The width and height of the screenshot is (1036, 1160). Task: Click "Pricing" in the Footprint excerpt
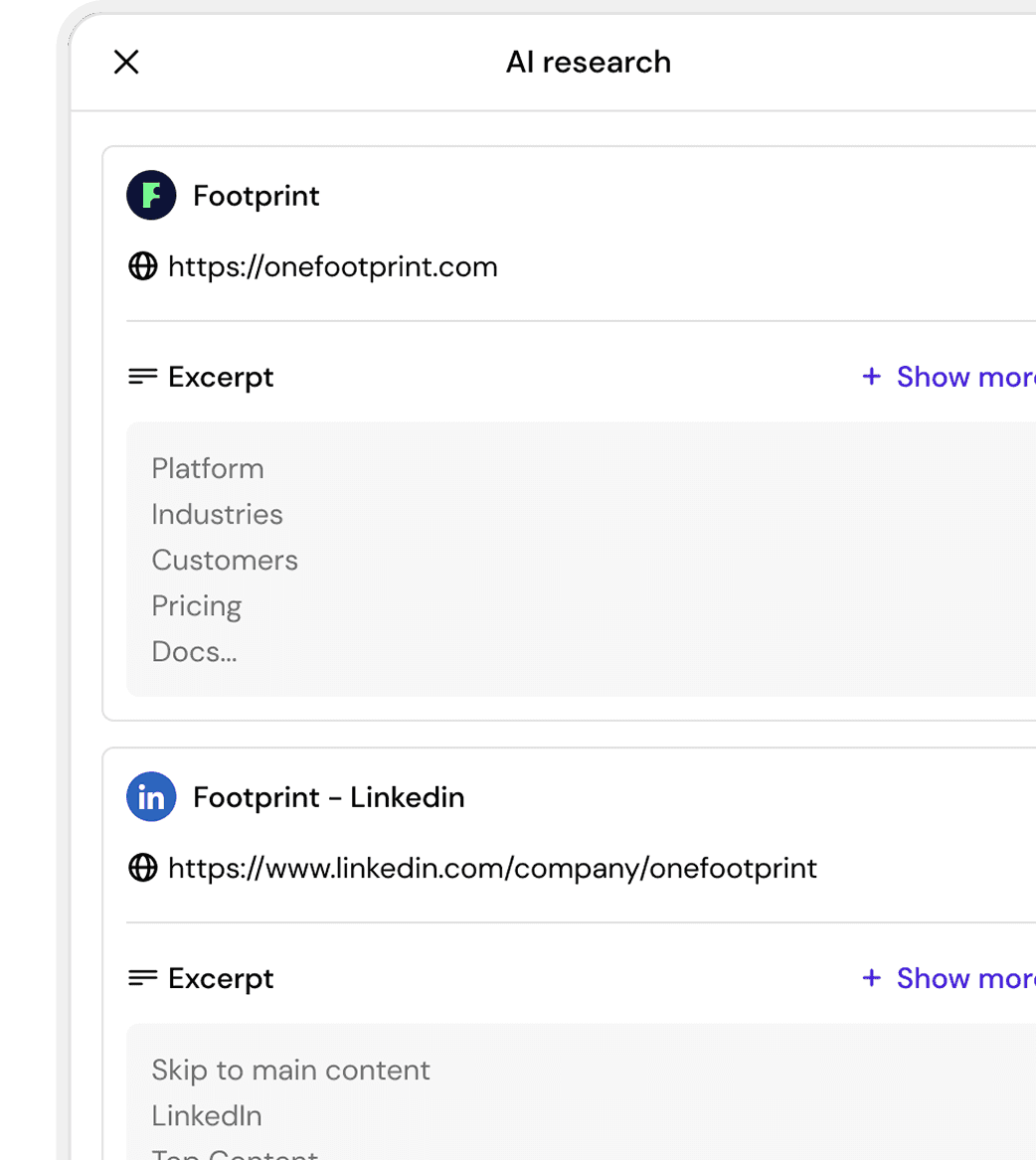click(197, 605)
